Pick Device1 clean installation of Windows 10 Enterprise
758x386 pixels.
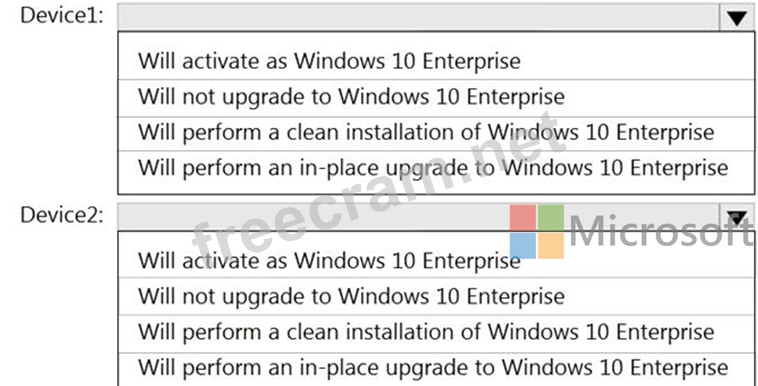click(x=436, y=133)
